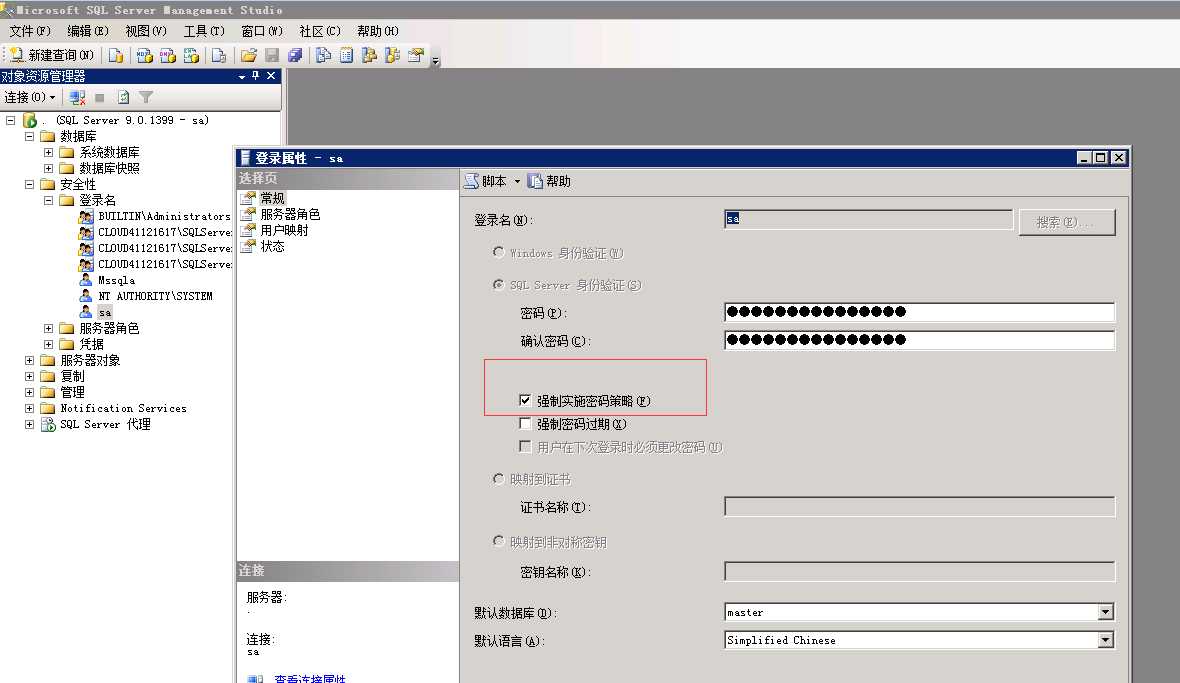Enable 强制密码过期 checkbox
Screen dimensions: 1180x683
click(x=525, y=423)
